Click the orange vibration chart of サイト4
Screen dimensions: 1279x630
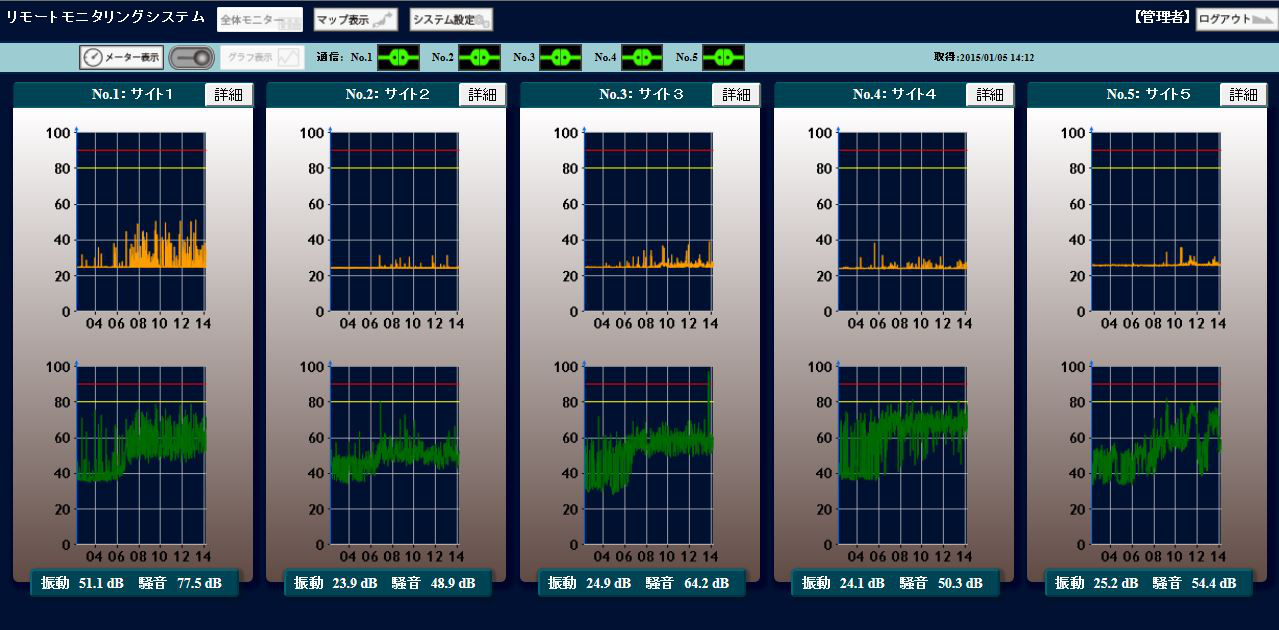pos(903,222)
